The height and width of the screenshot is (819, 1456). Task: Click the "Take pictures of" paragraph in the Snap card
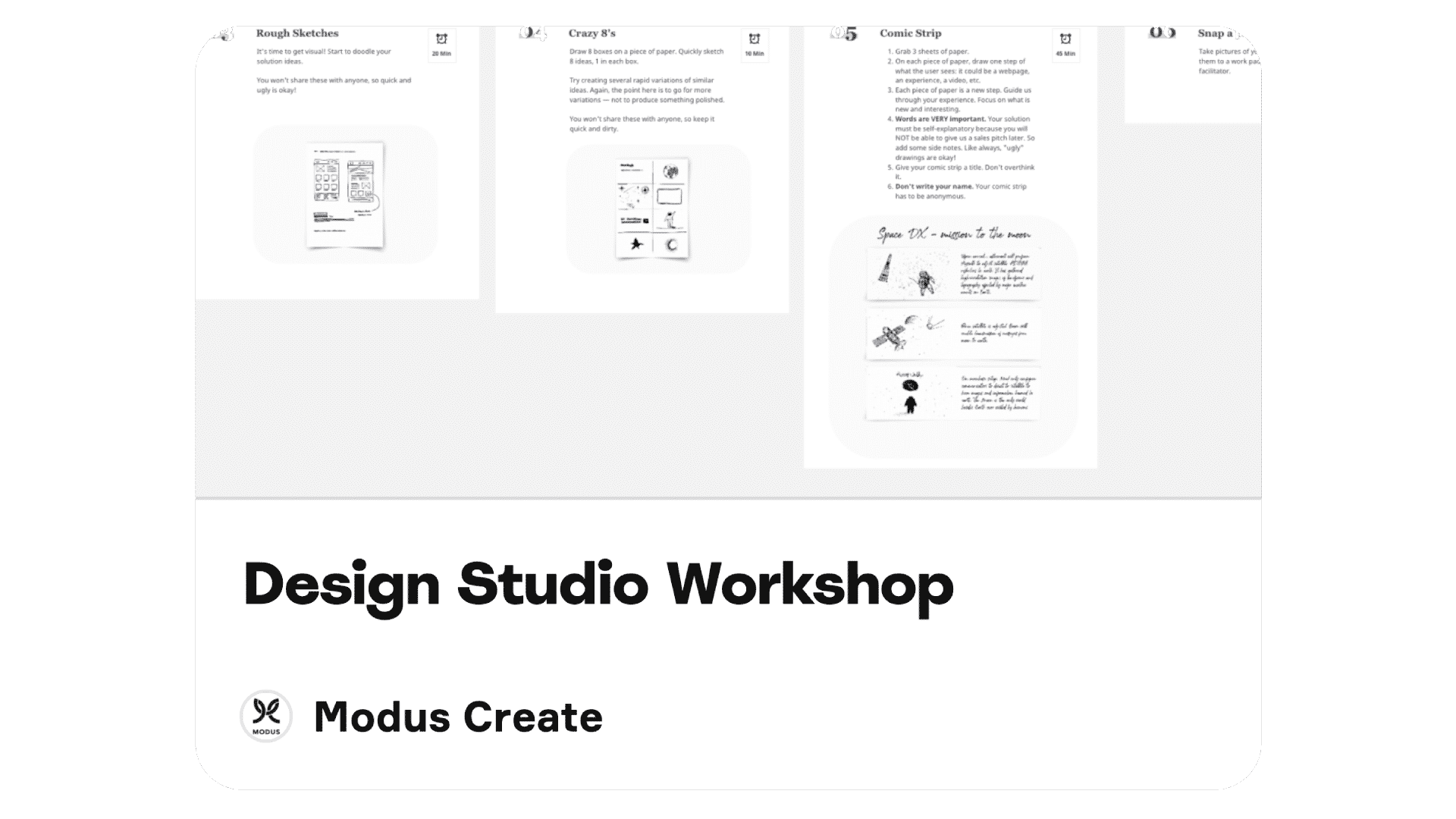pyautogui.click(x=1228, y=61)
